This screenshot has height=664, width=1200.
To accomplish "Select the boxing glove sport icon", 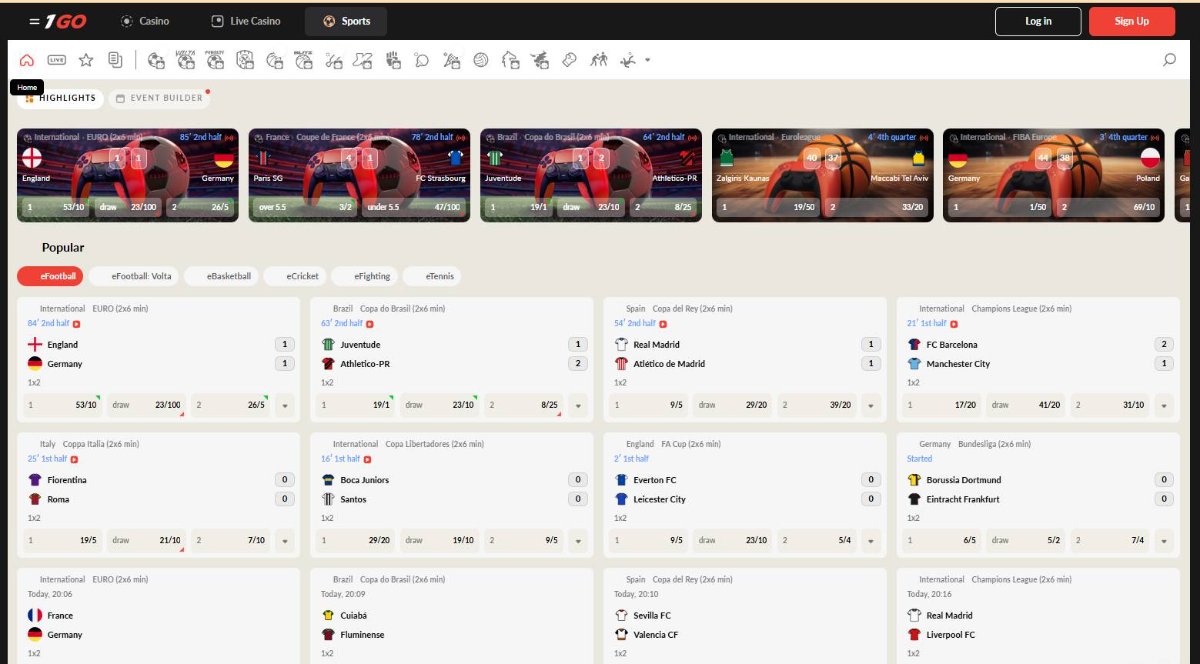I will click(568, 61).
